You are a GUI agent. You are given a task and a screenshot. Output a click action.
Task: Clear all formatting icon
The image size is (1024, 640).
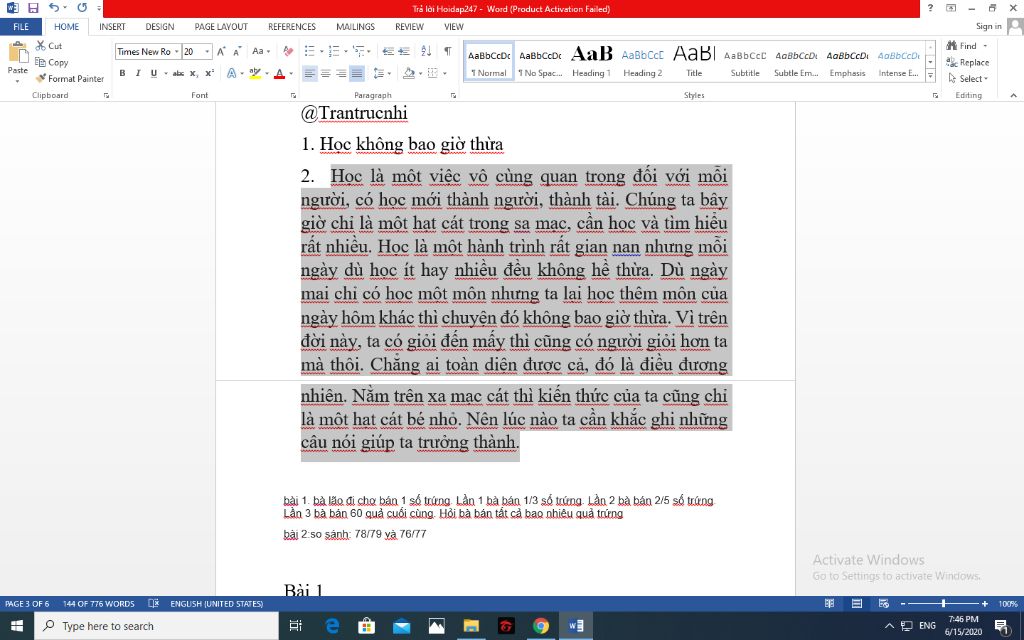(x=288, y=52)
